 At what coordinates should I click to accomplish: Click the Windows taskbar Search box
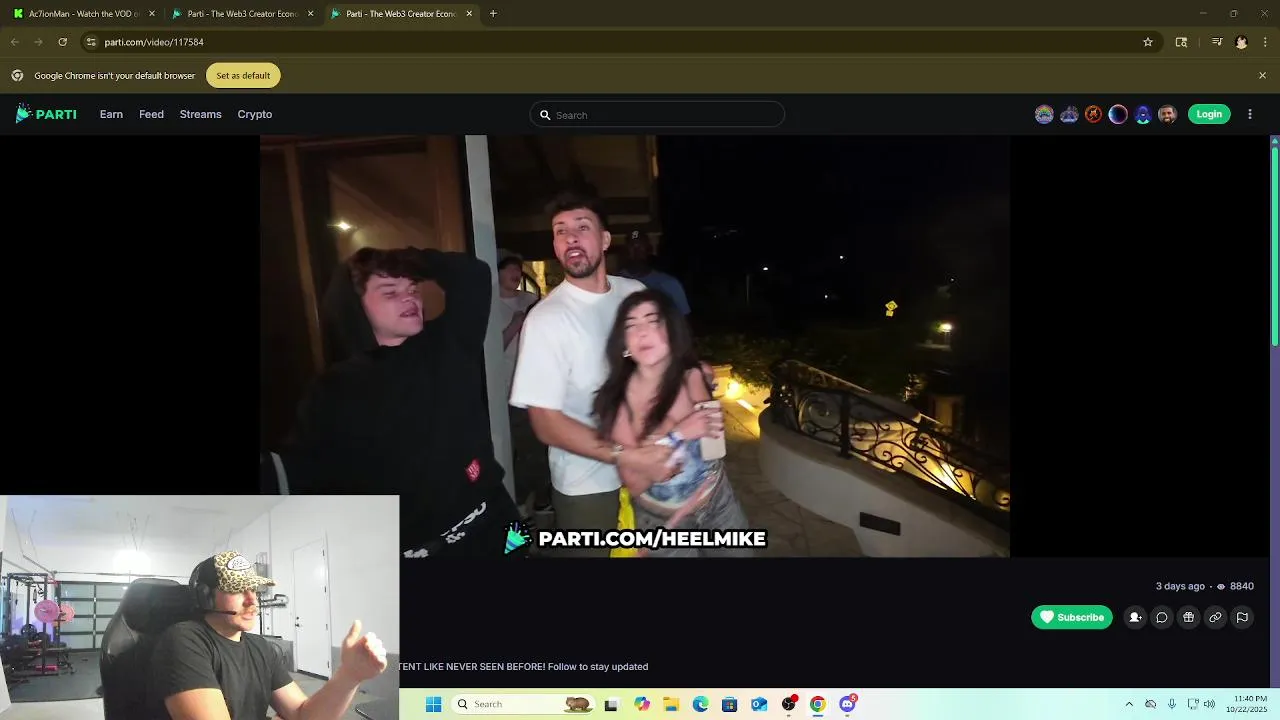click(524, 704)
